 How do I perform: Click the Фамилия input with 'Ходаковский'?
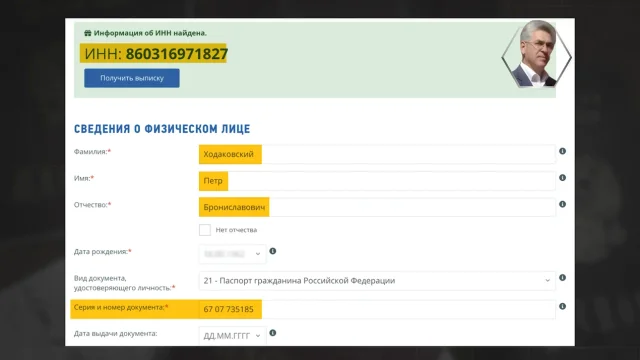pyautogui.click(x=377, y=154)
